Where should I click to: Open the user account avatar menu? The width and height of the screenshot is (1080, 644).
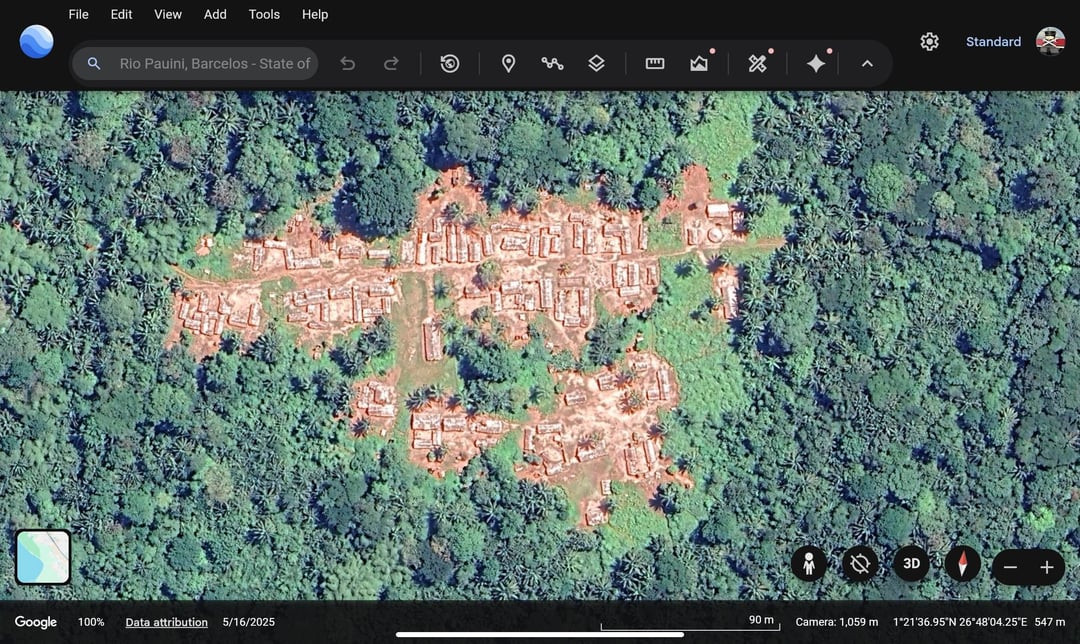[x=1050, y=42]
